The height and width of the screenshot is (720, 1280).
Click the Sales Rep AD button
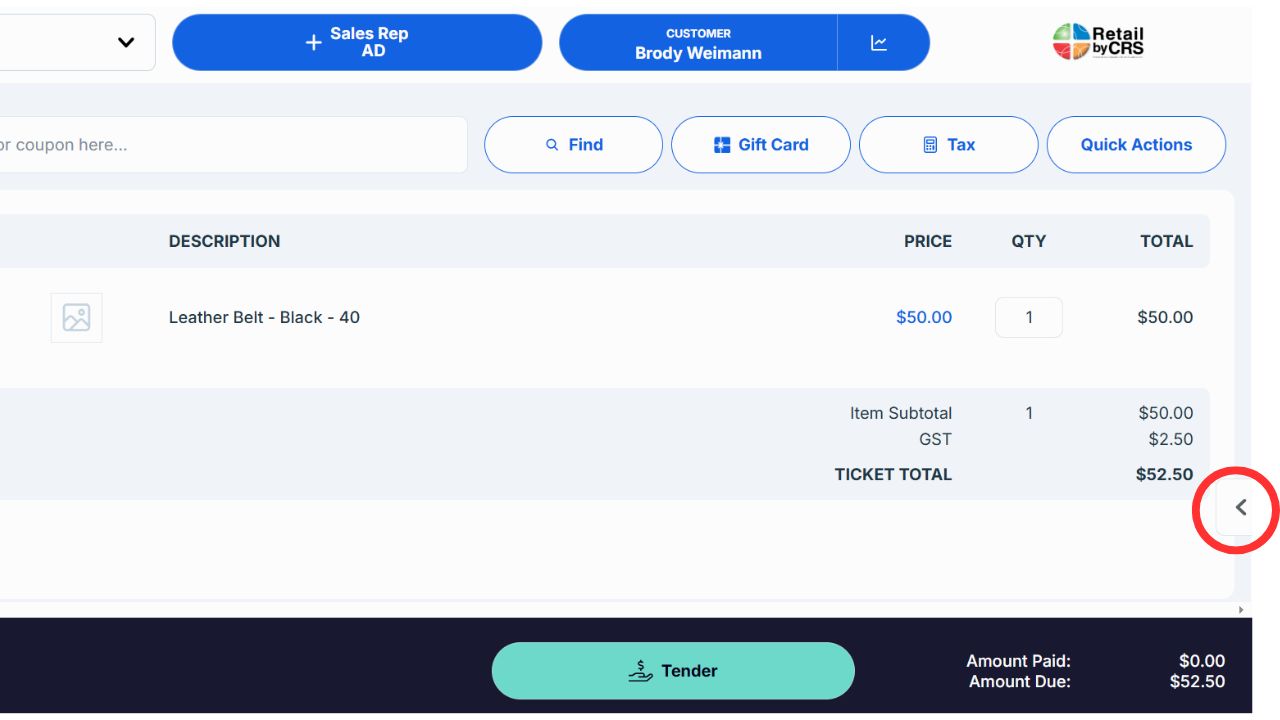[370, 42]
